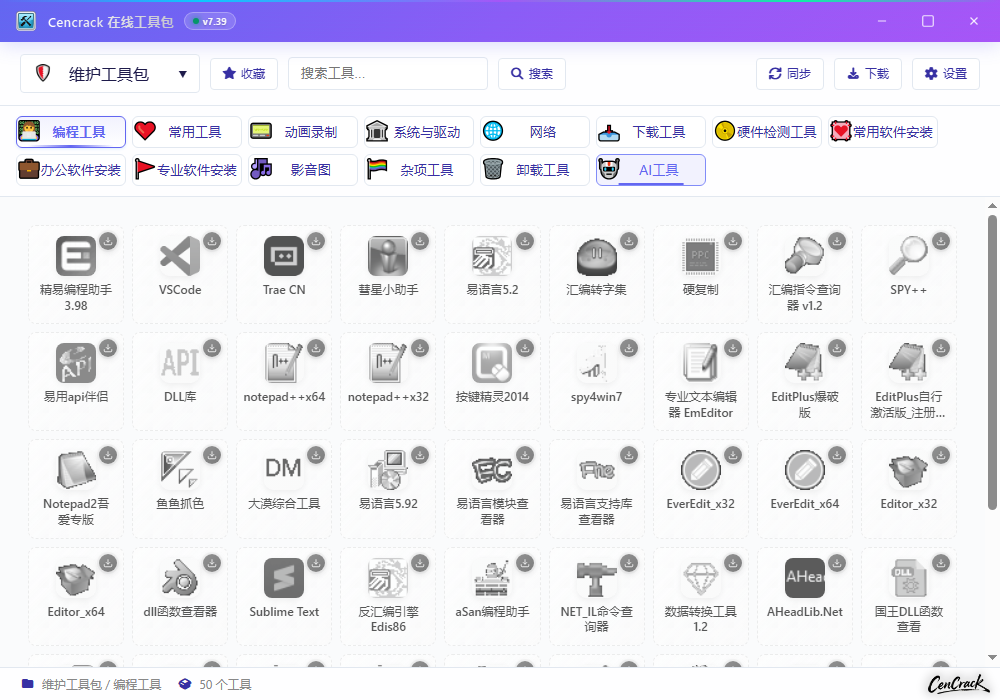Open the 系统与驱动 category tab
Viewport: 1000px width, 700px height.
tap(419, 132)
